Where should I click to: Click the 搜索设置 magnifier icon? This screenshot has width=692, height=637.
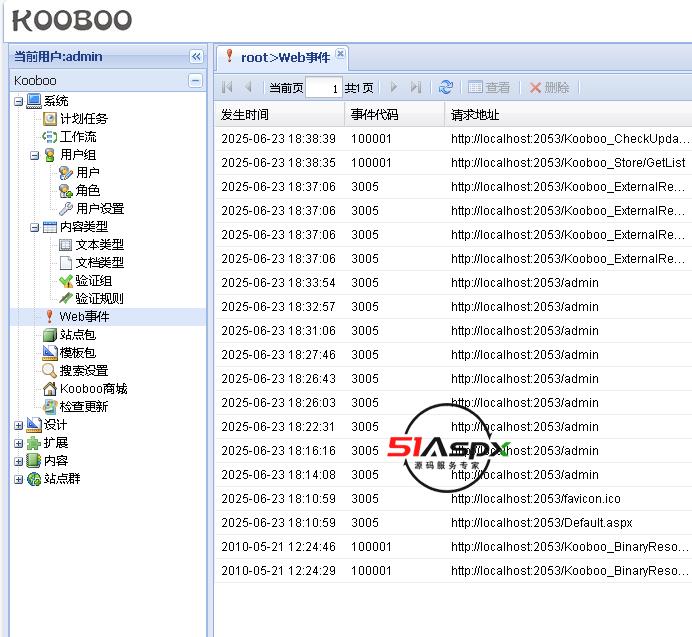click(x=49, y=371)
